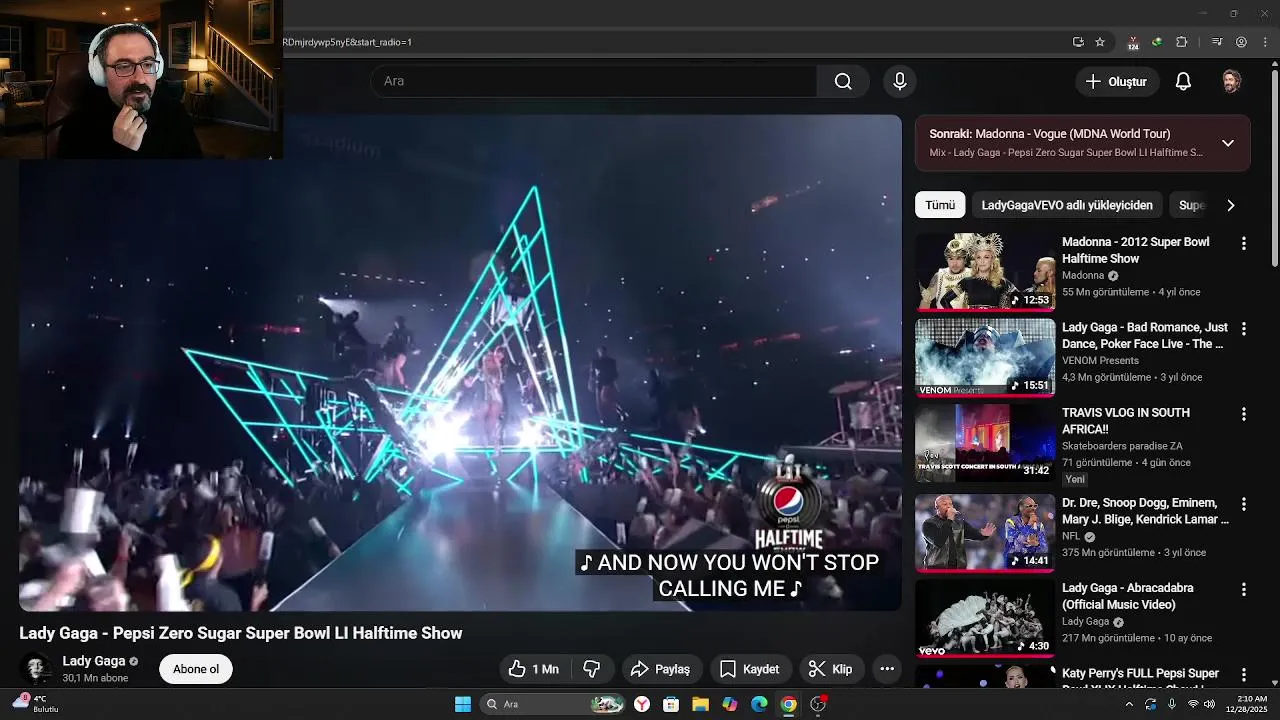Screen dimensions: 1280x720
Task: Bookmark page with the star icon
Action: pyautogui.click(x=1100, y=42)
